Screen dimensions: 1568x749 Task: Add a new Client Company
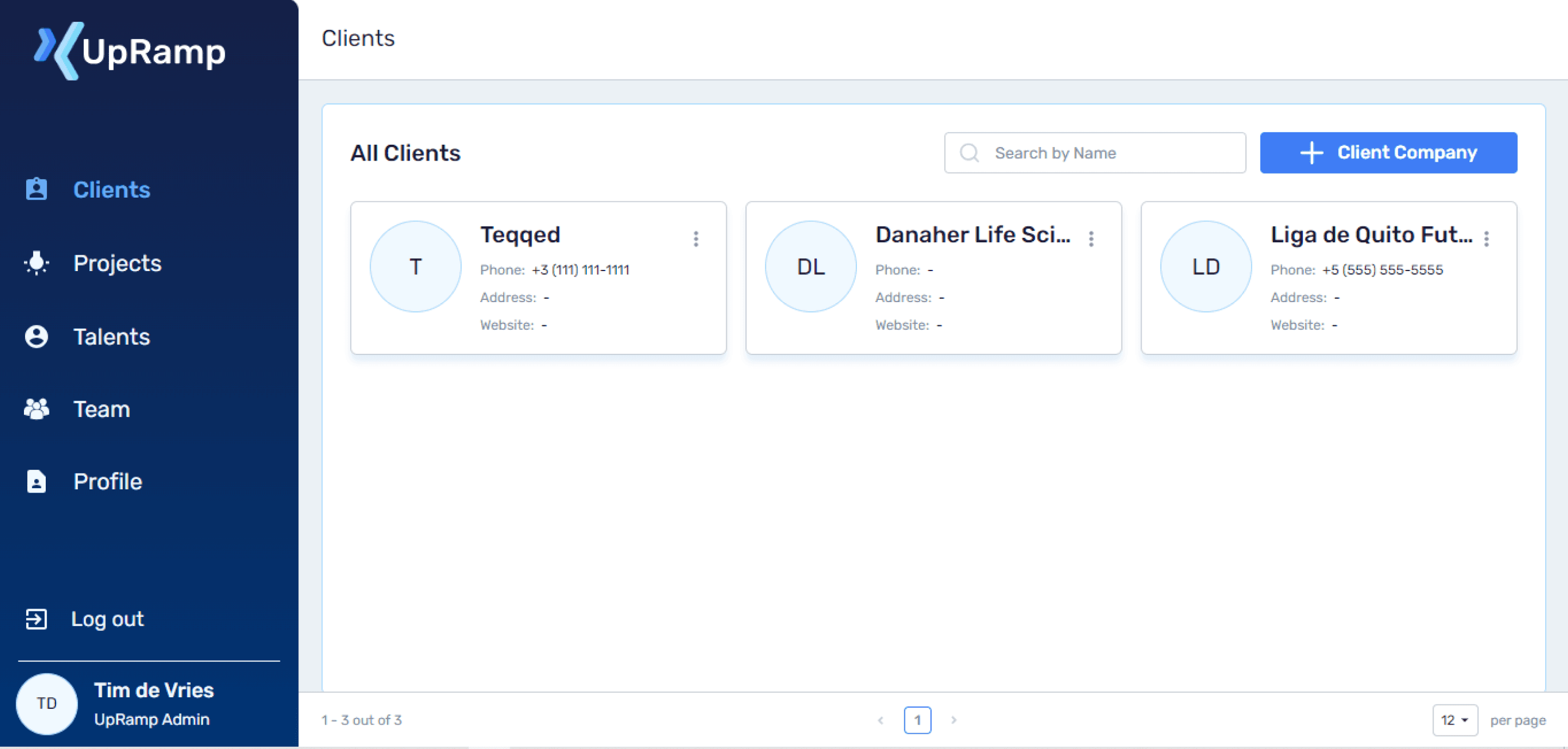[1388, 153]
